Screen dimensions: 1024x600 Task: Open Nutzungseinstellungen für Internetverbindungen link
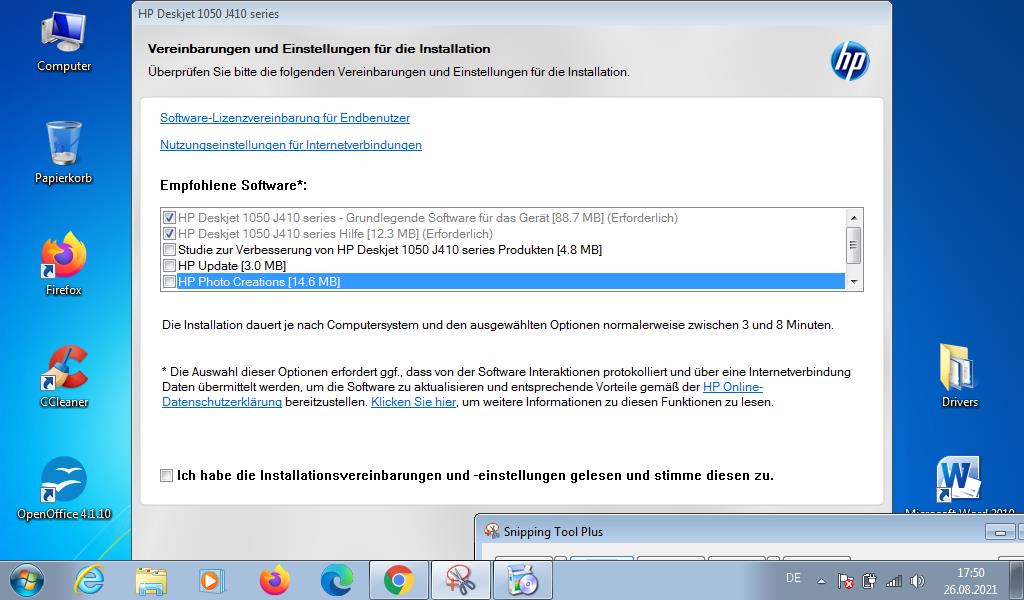(291, 145)
